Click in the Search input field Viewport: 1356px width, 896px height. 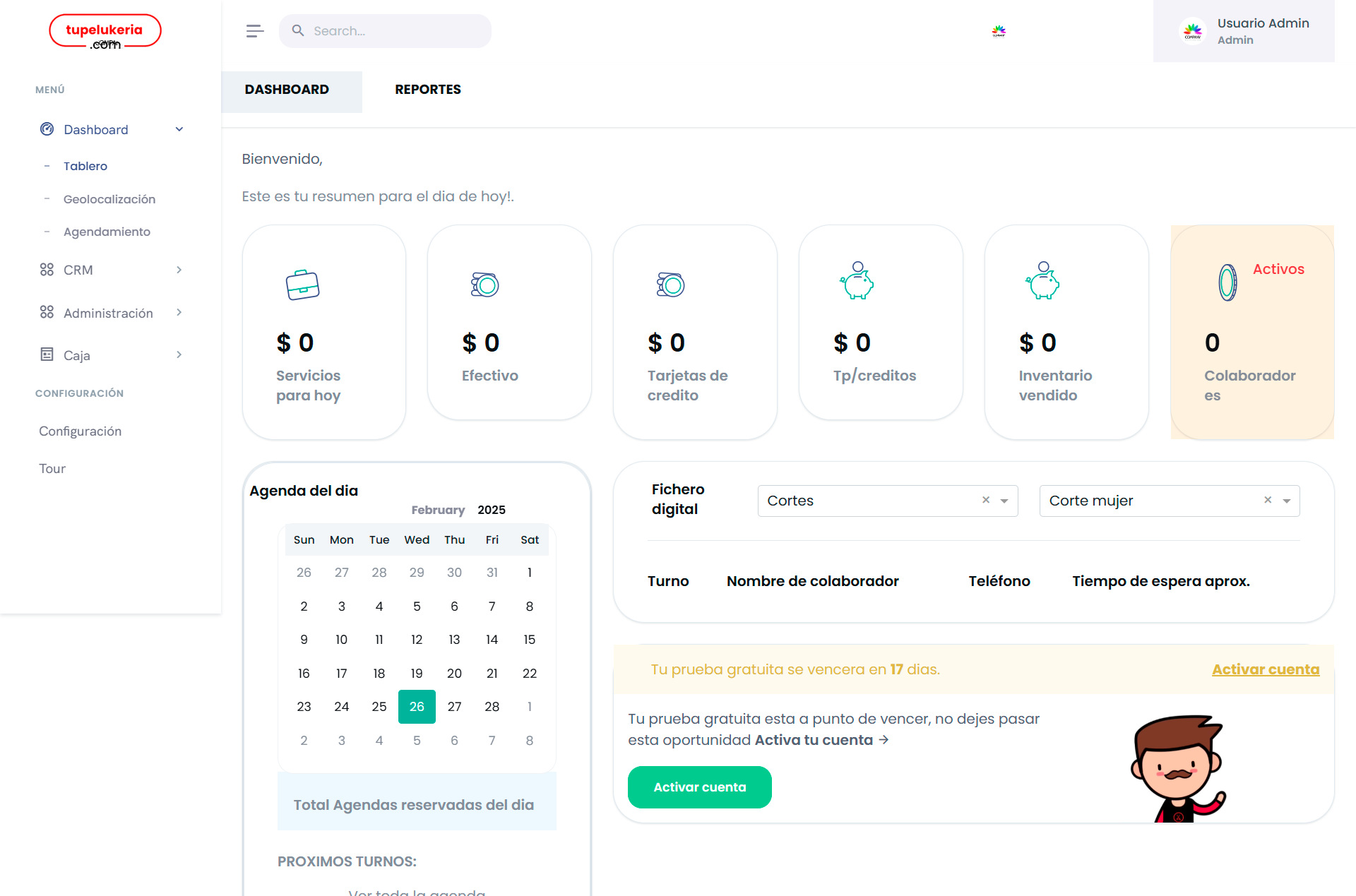(395, 31)
